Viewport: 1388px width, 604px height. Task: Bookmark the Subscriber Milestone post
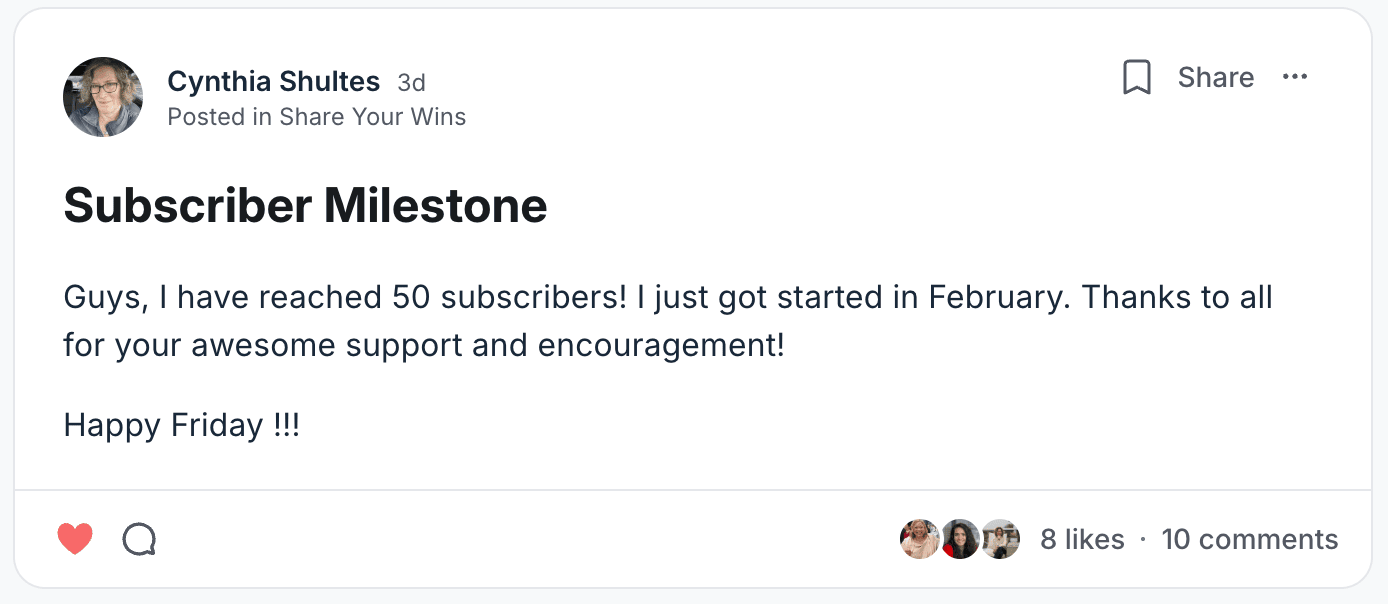click(x=1137, y=78)
